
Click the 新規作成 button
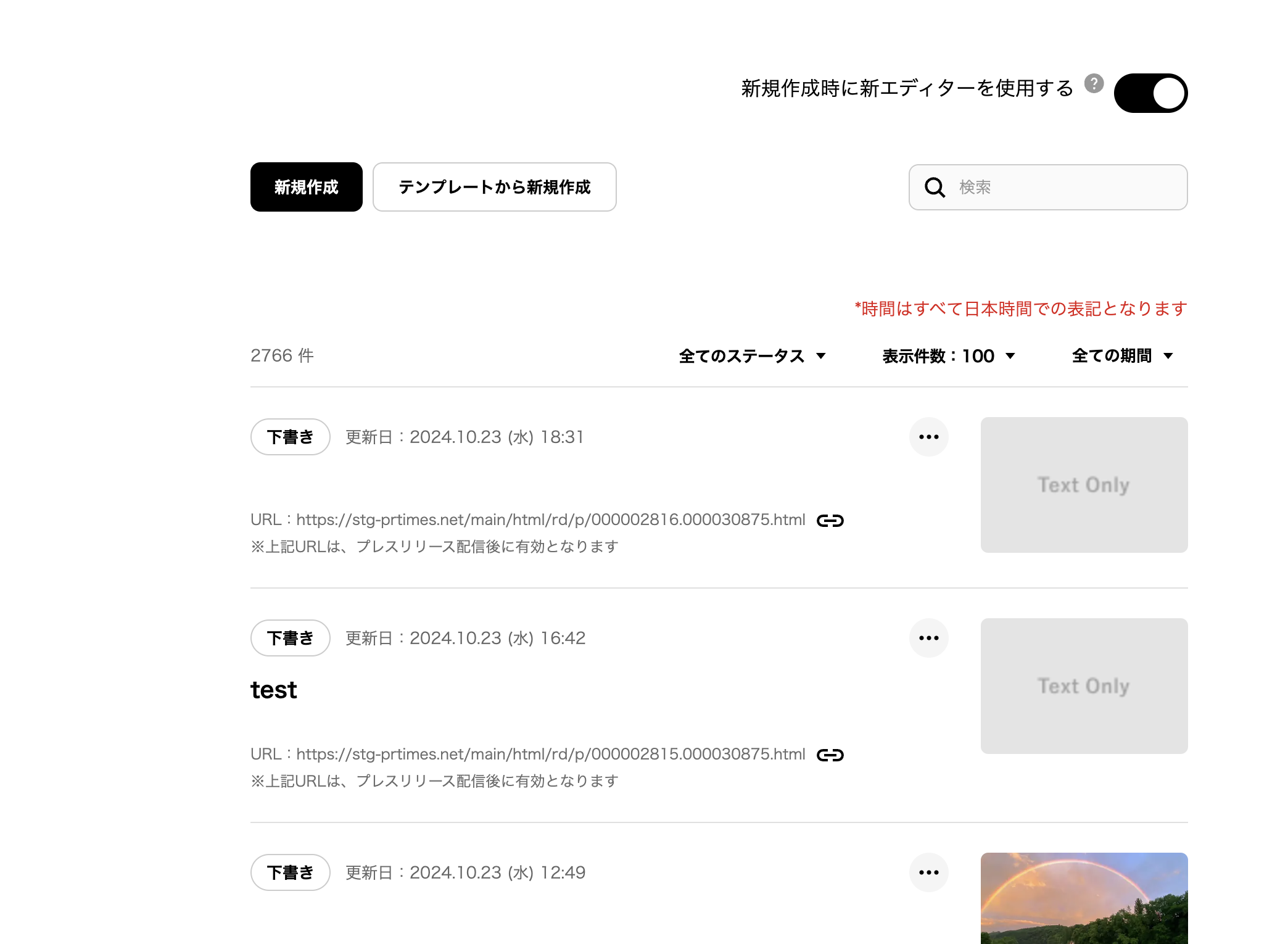(306, 187)
